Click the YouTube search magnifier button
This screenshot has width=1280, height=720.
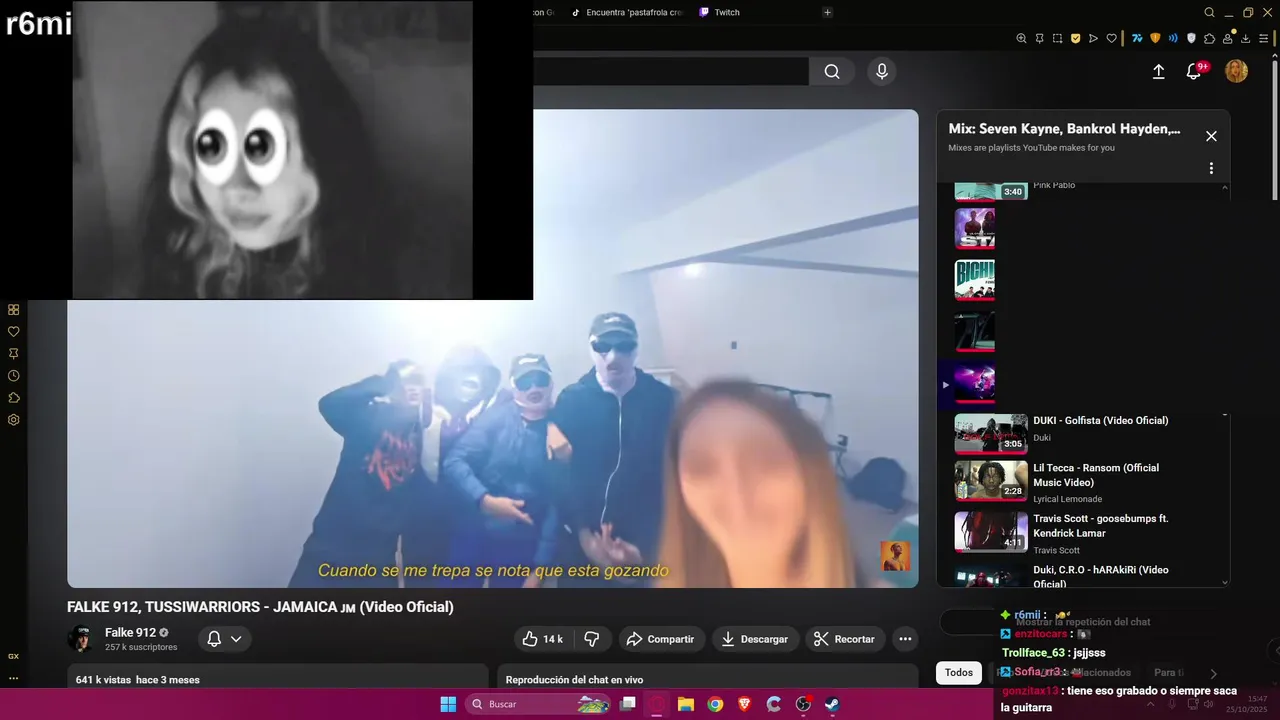tap(832, 71)
